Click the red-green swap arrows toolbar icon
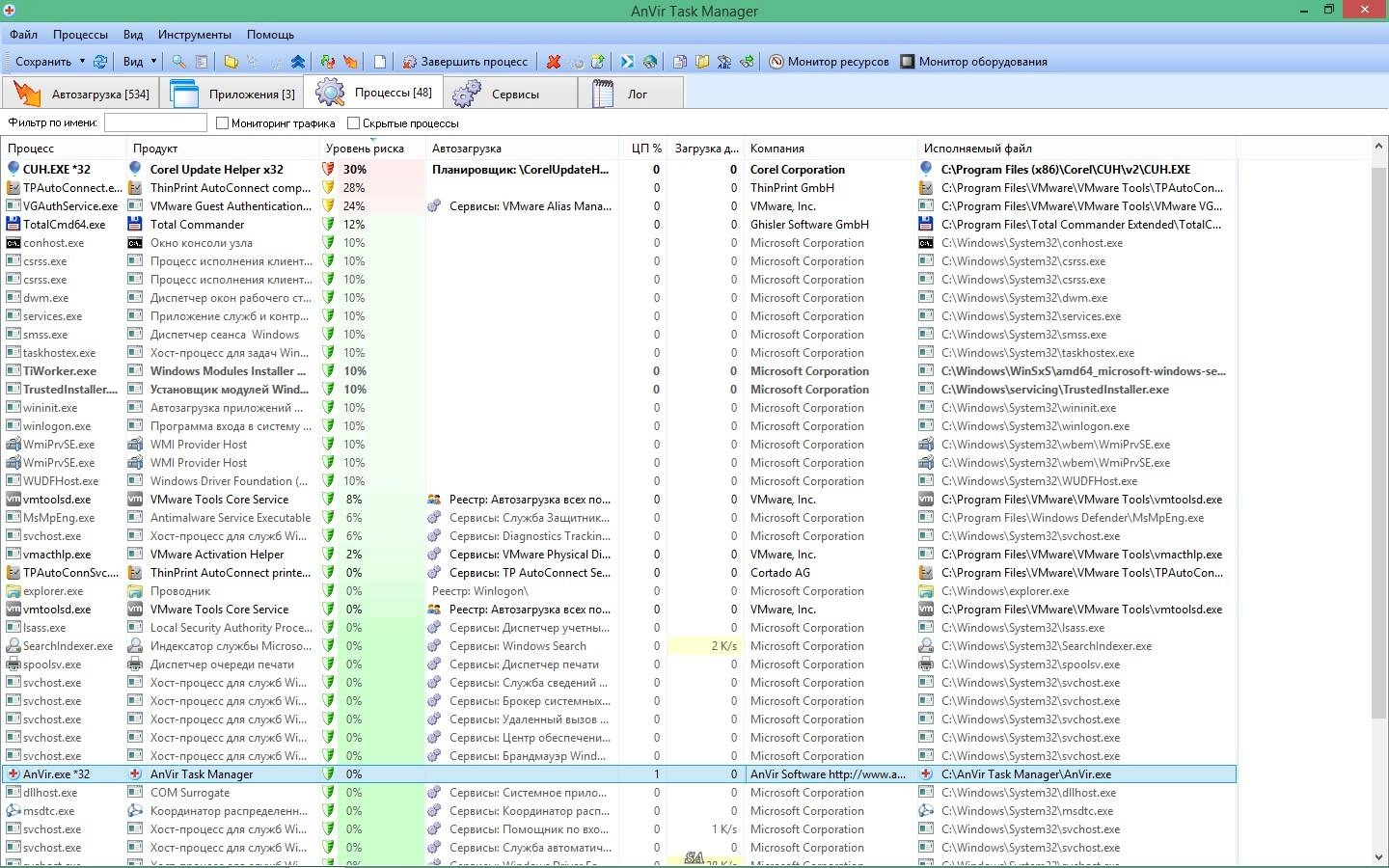 tap(328, 61)
